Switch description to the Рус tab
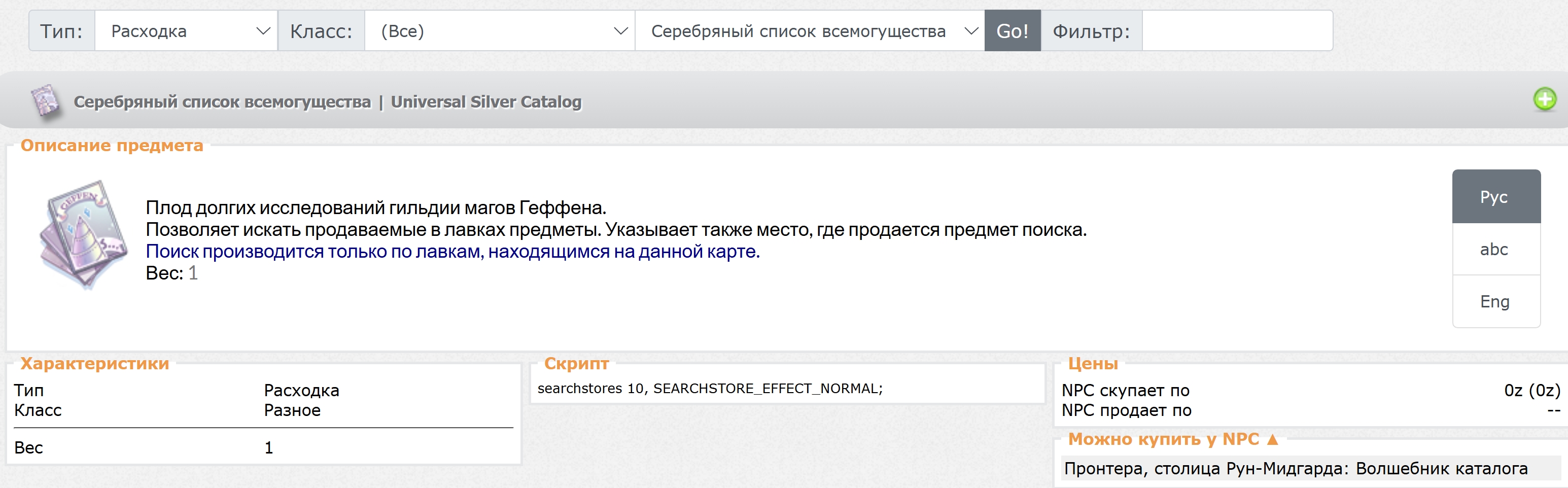 (x=1495, y=197)
